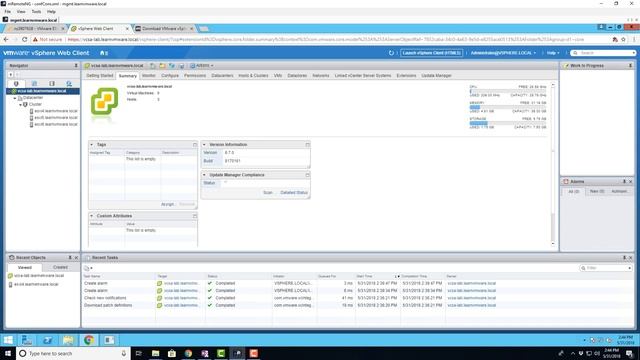Close the Alarms panel
The width and height of the screenshot is (640, 360).
pos(630,182)
